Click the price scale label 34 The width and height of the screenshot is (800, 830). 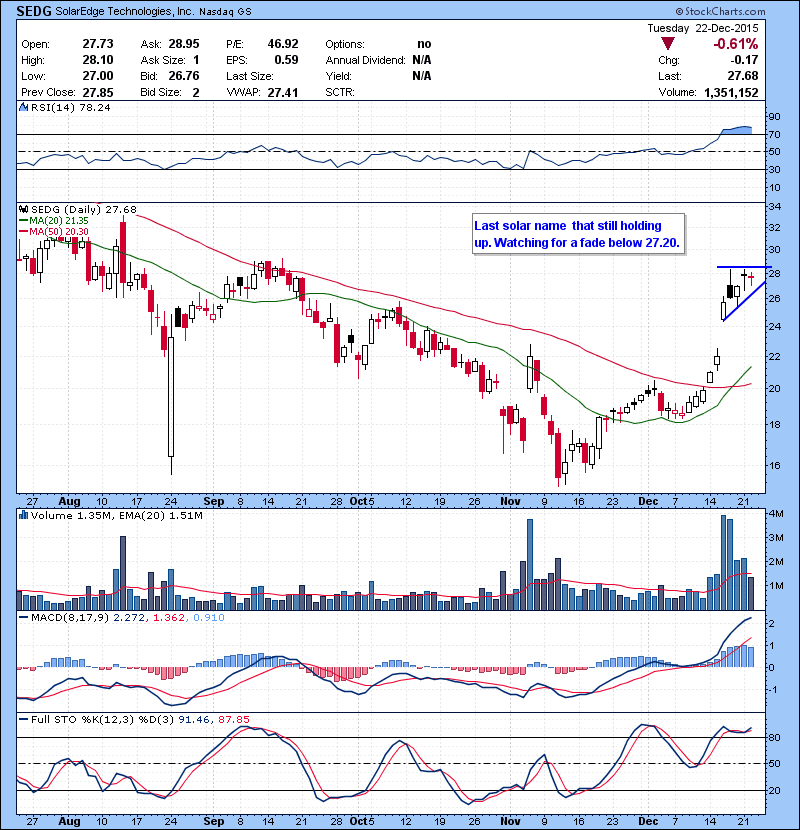774,206
